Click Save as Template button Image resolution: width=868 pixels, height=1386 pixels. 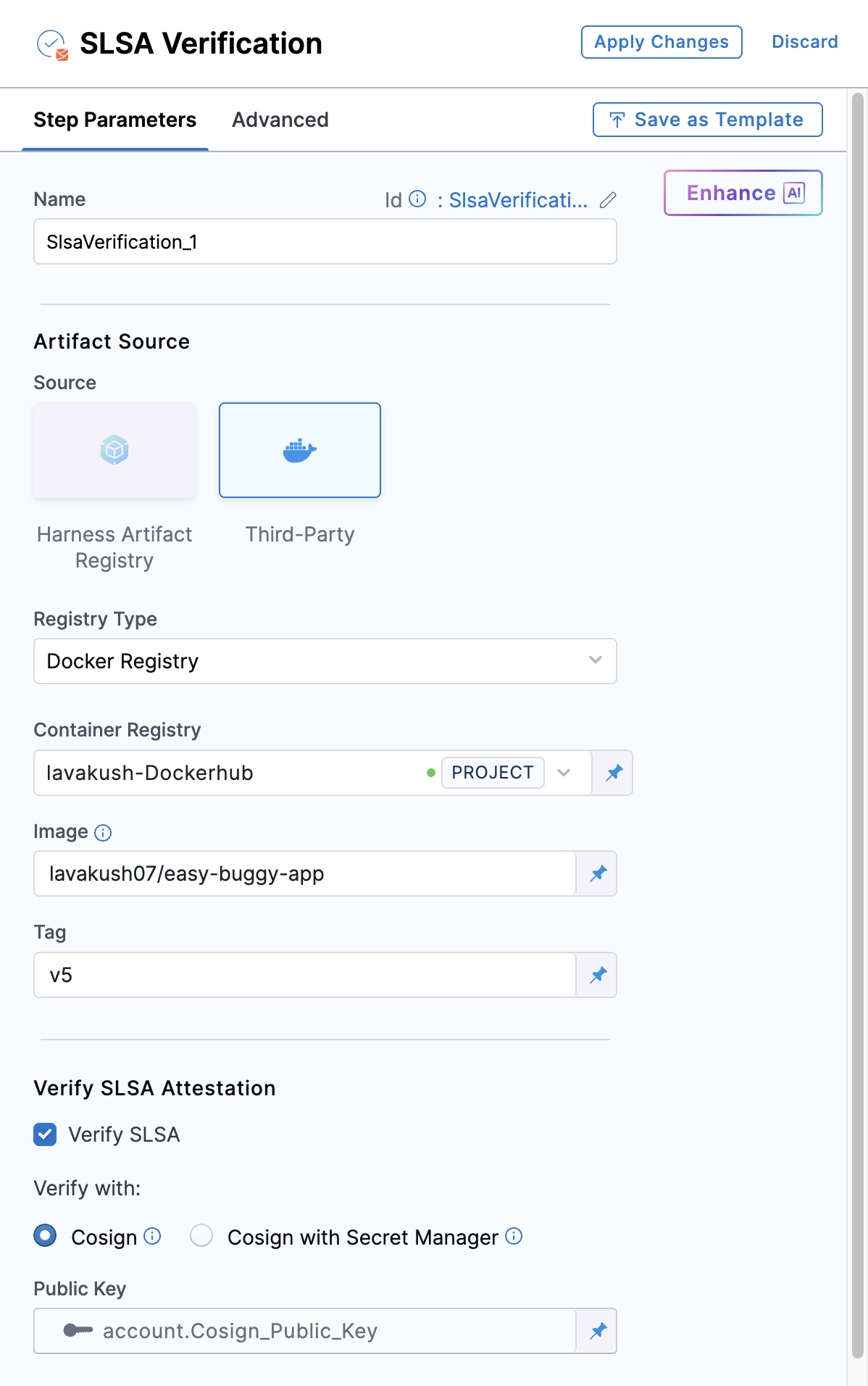click(x=707, y=120)
